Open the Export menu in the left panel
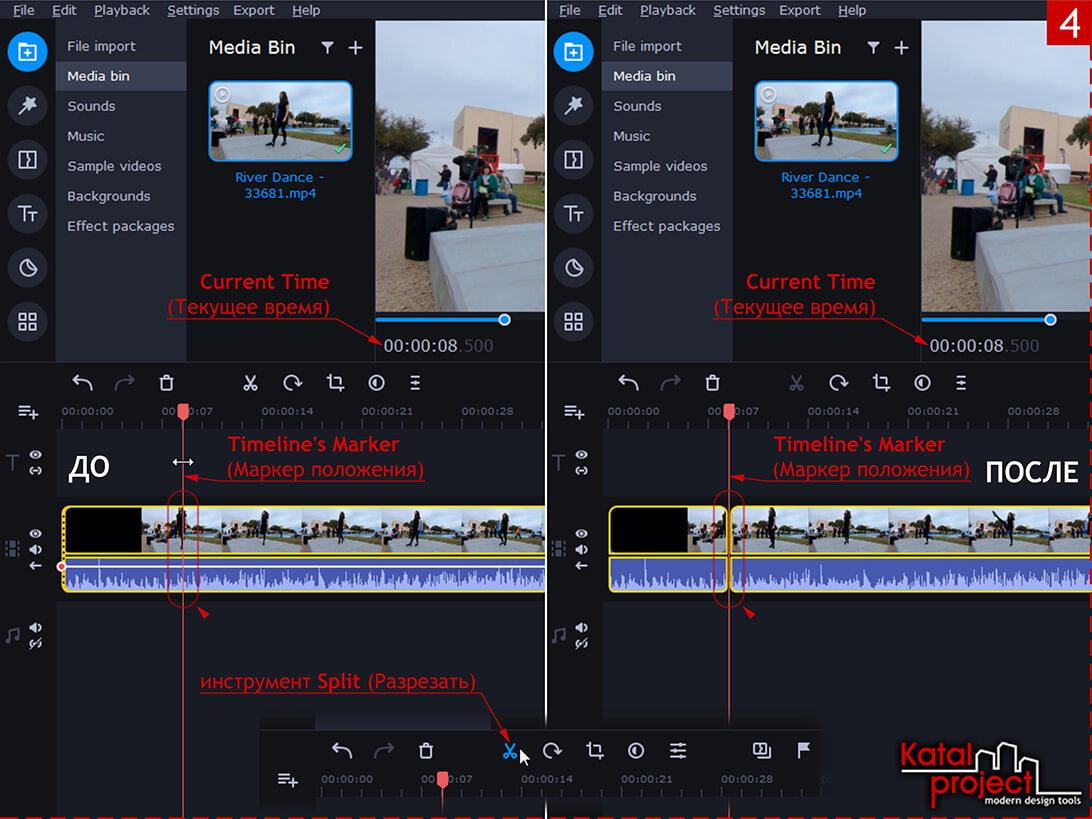Screen dimensions: 1092x819 [254, 10]
